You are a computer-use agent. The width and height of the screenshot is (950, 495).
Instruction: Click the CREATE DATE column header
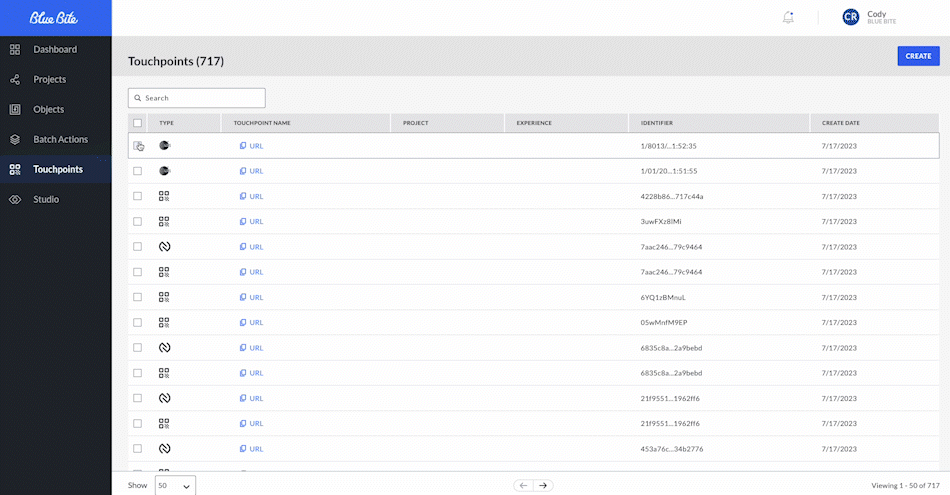(841, 123)
